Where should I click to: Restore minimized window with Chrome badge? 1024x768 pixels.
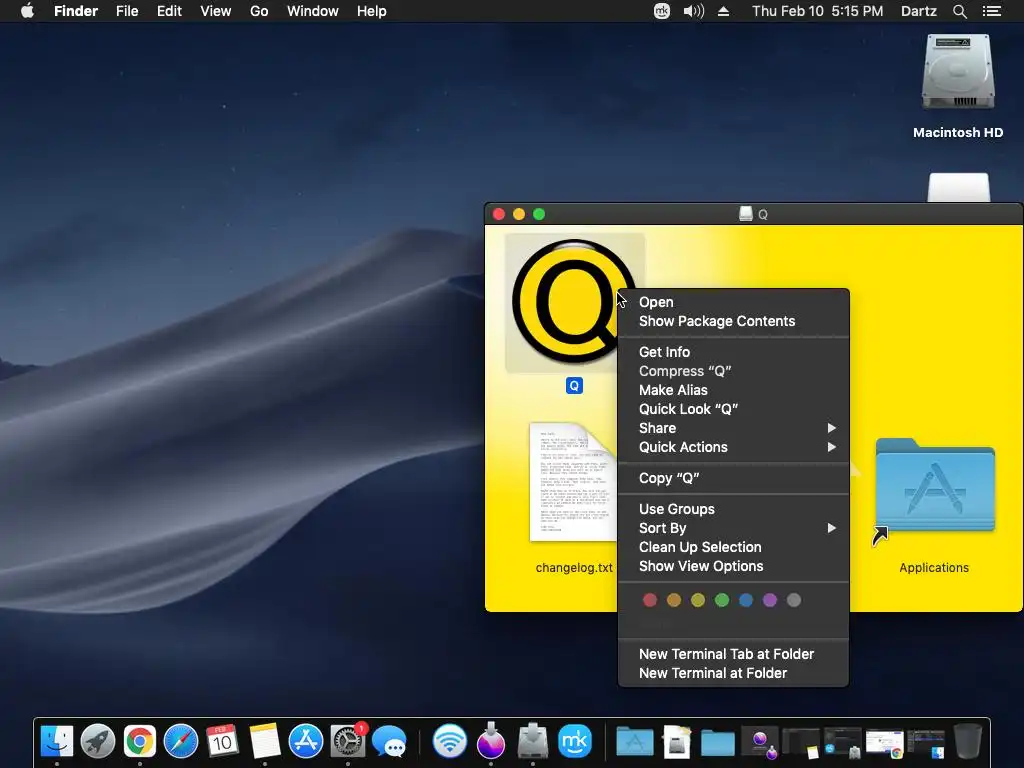coord(884,743)
